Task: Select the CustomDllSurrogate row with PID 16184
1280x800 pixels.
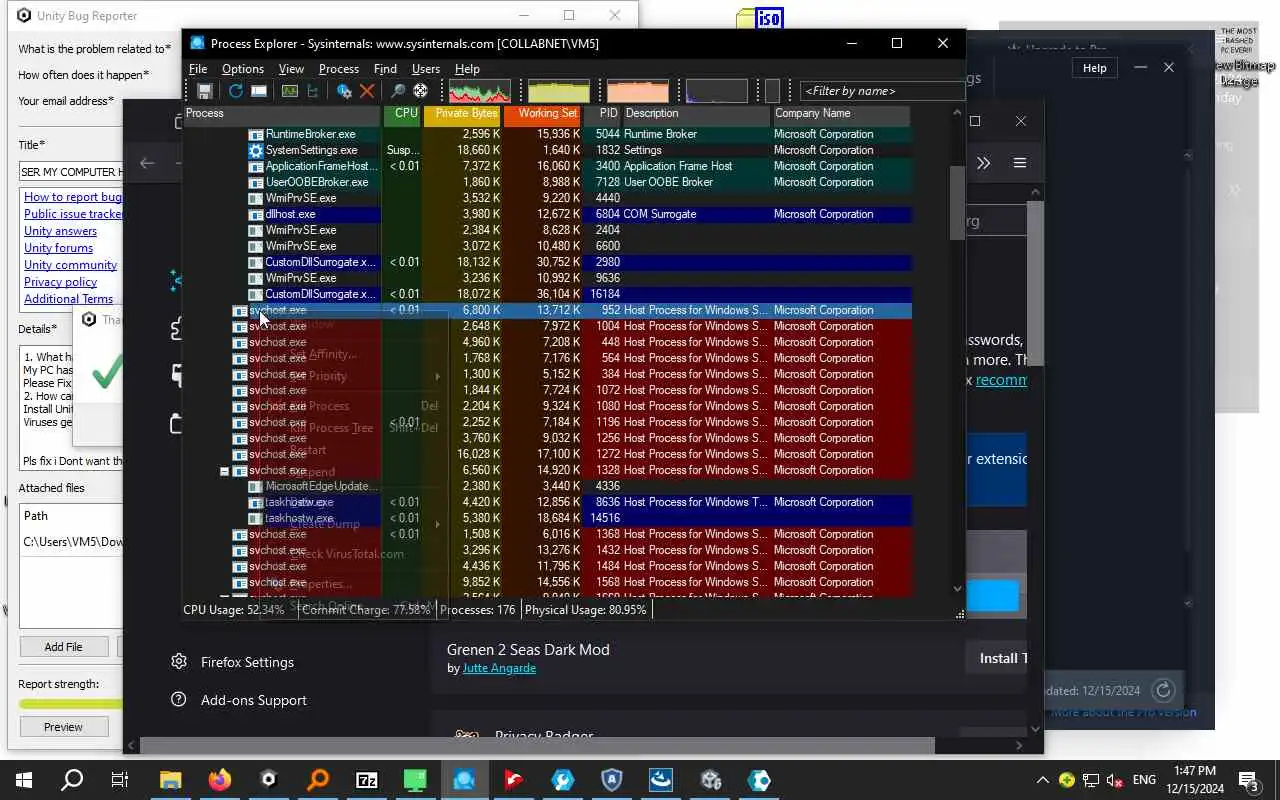Action: (547, 294)
